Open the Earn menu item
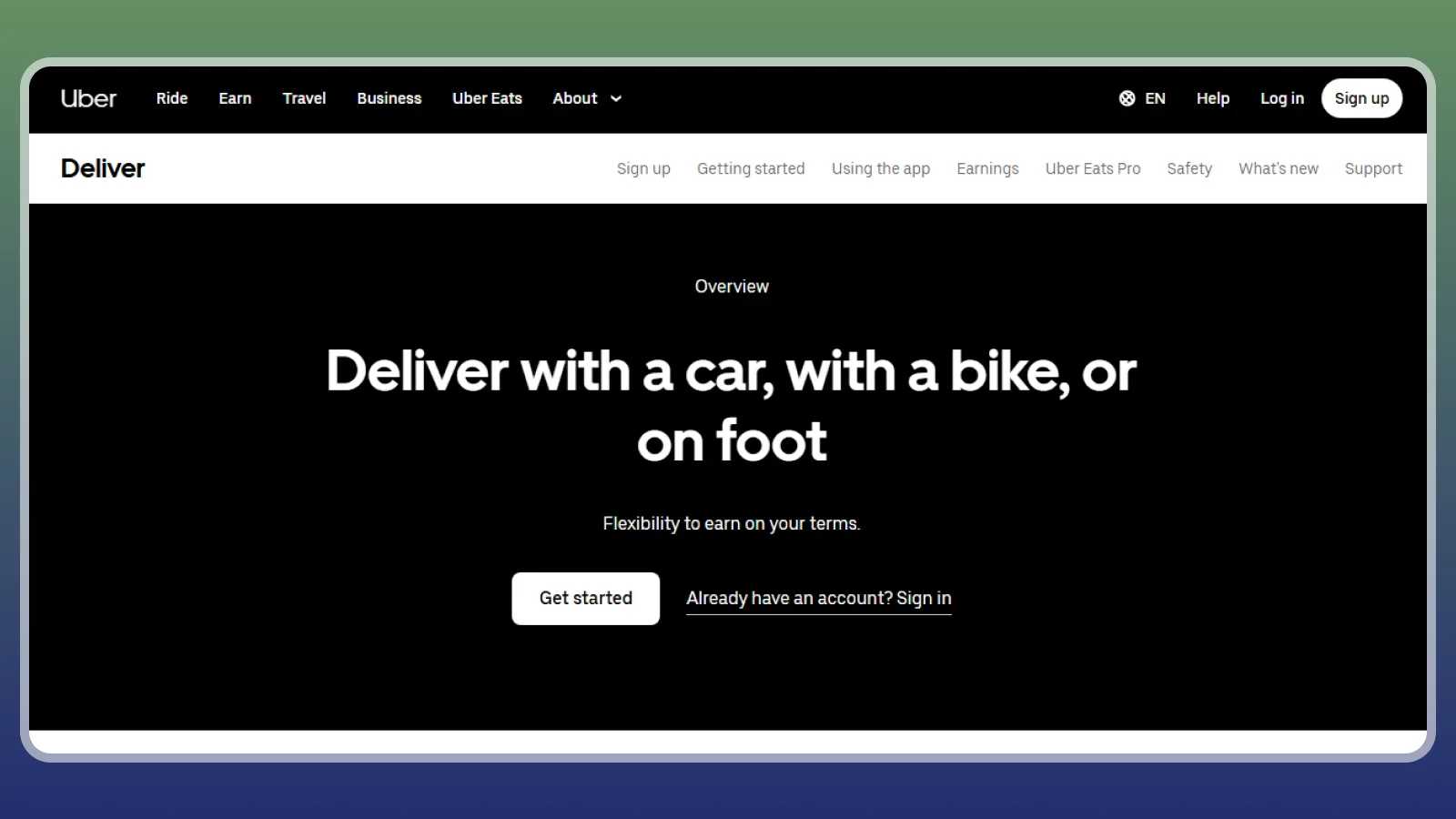The width and height of the screenshot is (1456, 819). pos(235,98)
